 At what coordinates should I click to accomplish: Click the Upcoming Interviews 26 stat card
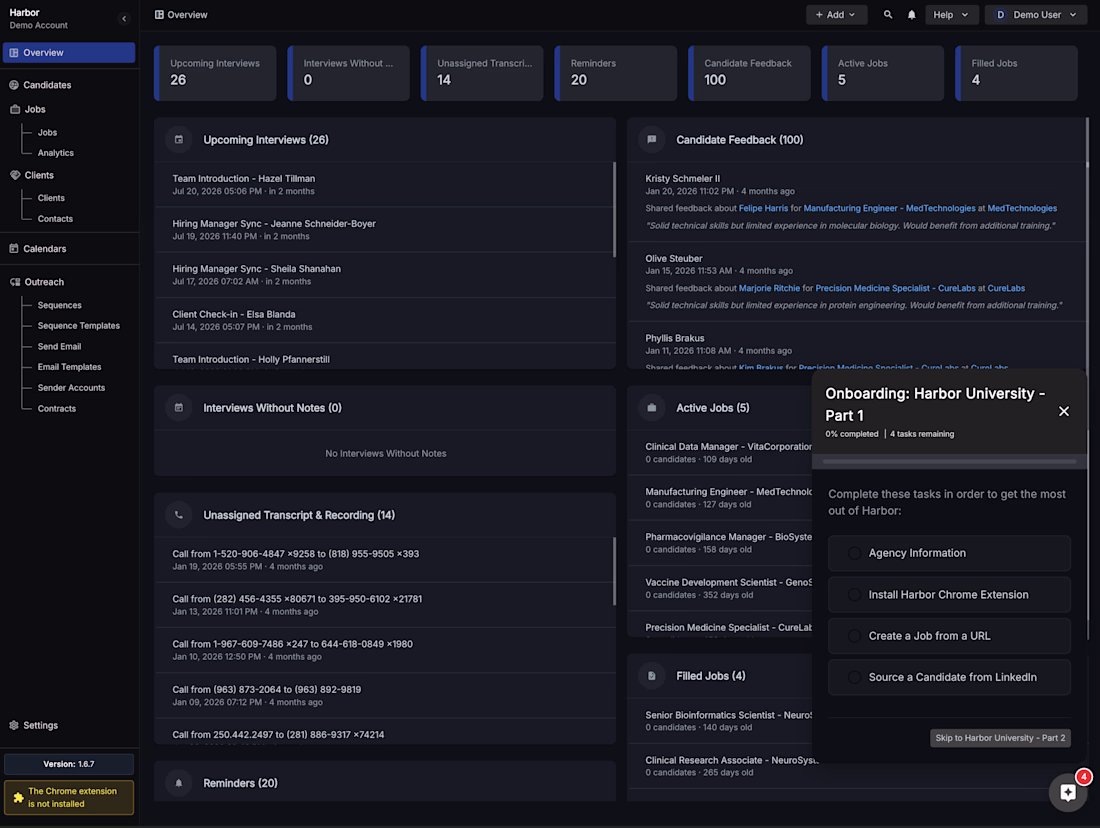coord(215,73)
